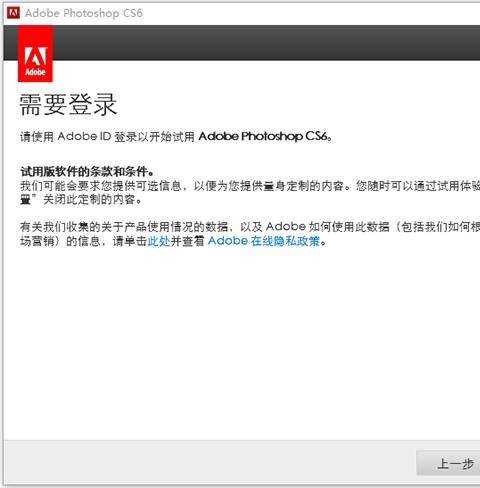
Task: Click the 有关我们收集的关于产品使用情况 paragraph line
Action: [250, 227]
